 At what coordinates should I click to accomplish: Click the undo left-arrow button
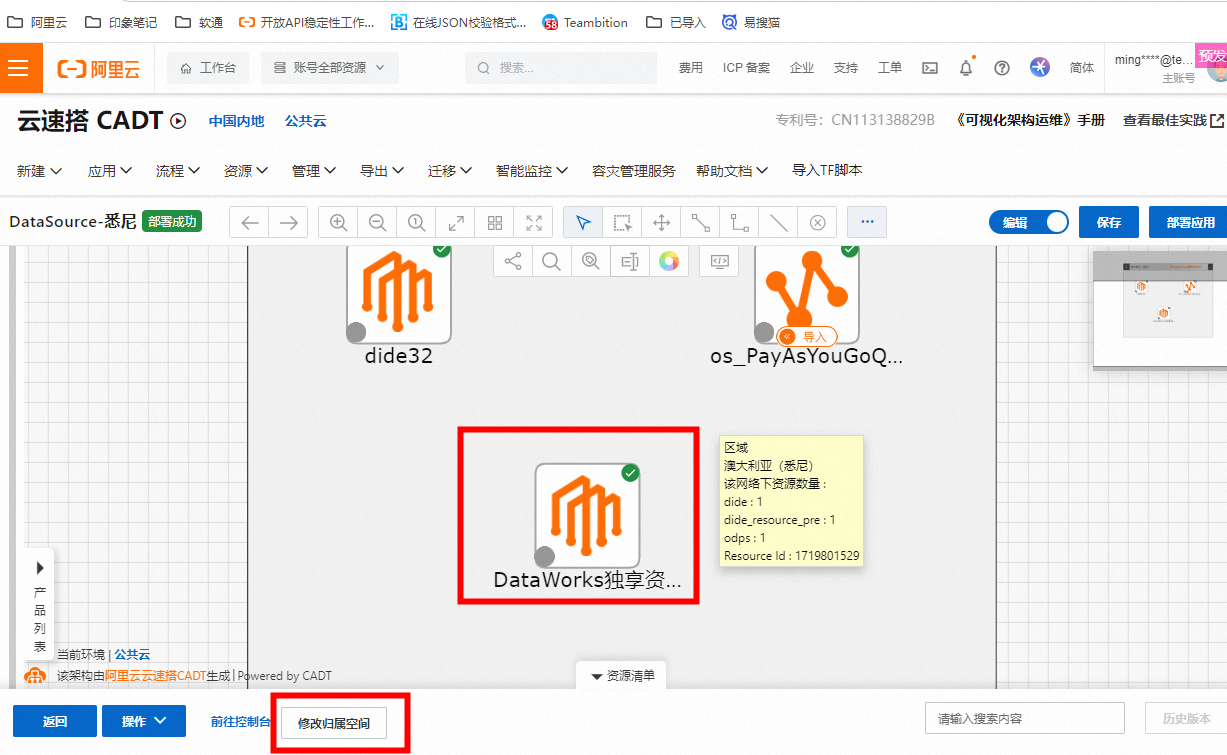click(250, 222)
